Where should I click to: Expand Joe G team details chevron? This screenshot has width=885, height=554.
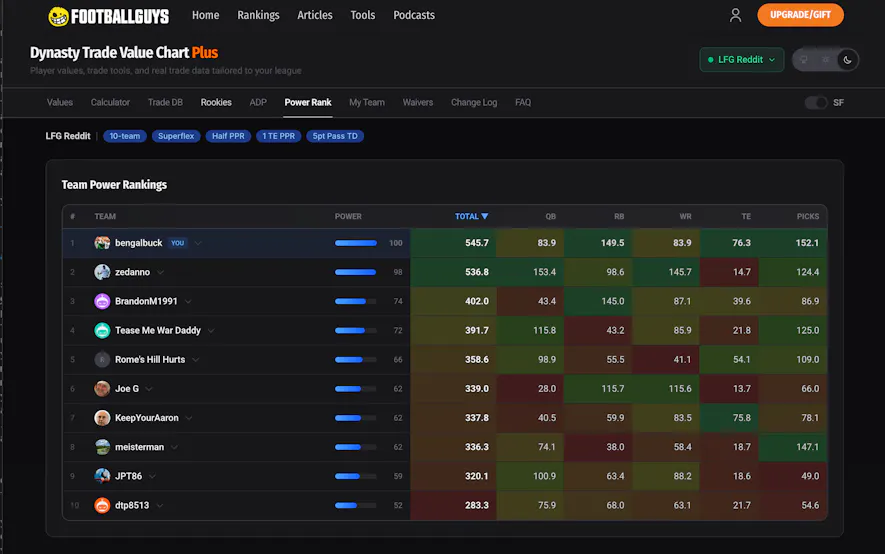pos(149,389)
